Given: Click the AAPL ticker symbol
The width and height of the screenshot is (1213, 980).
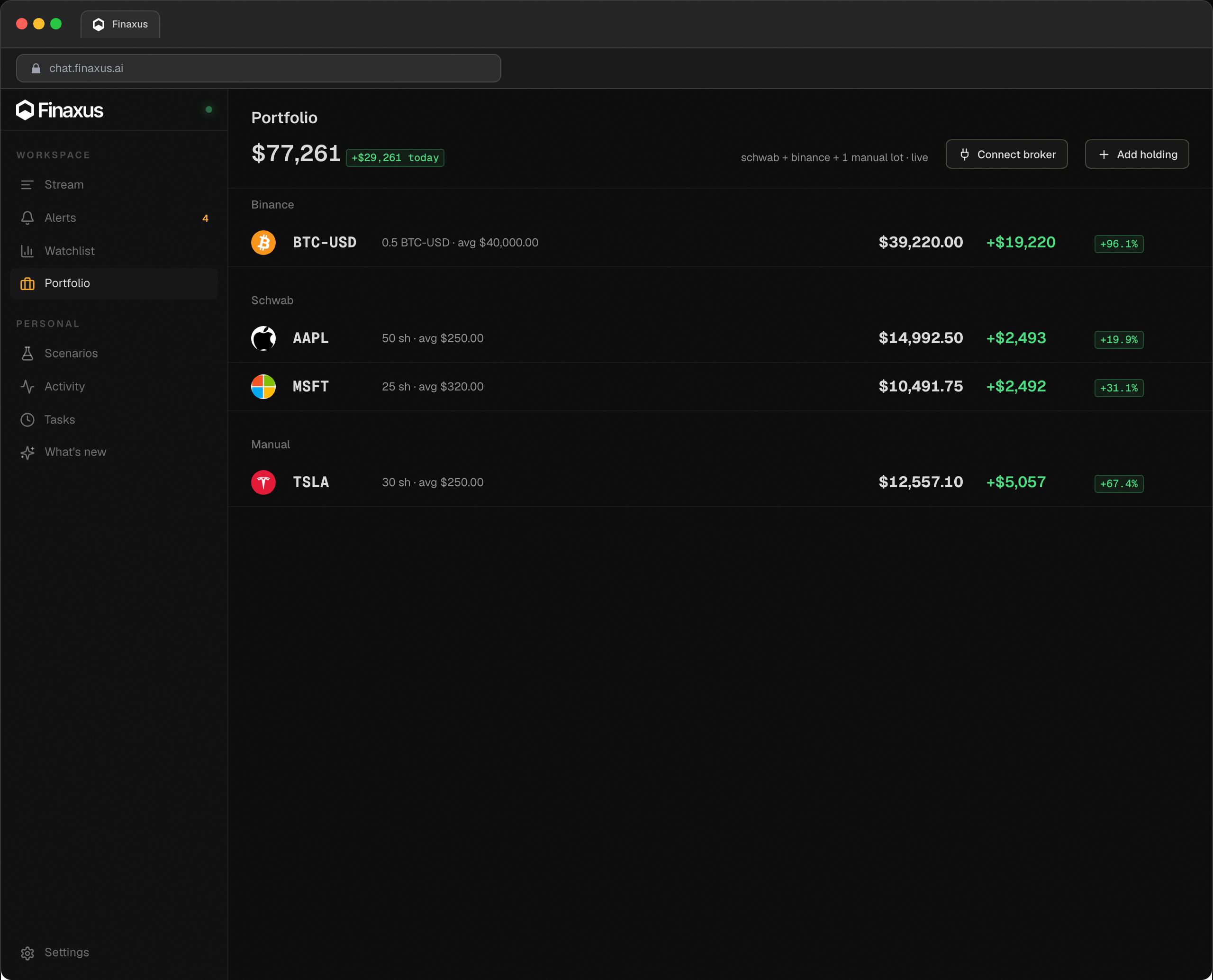Looking at the screenshot, I should [310, 338].
